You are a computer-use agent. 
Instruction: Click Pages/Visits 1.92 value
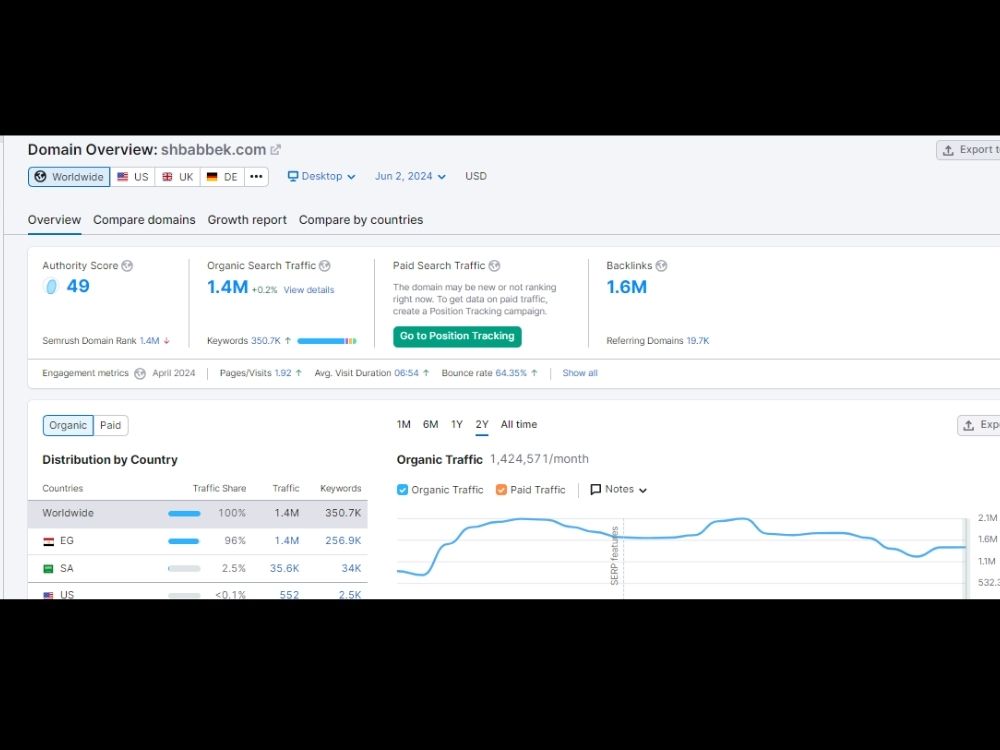click(x=283, y=373)
